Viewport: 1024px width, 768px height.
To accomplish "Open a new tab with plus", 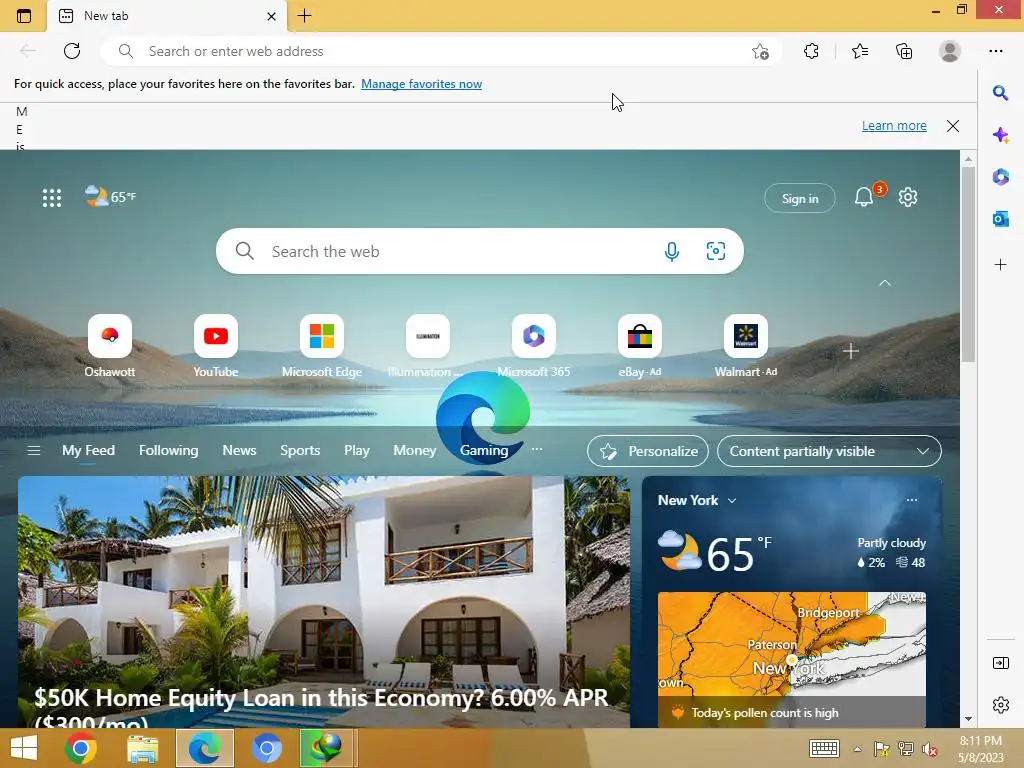I will [x=304, y=16].
